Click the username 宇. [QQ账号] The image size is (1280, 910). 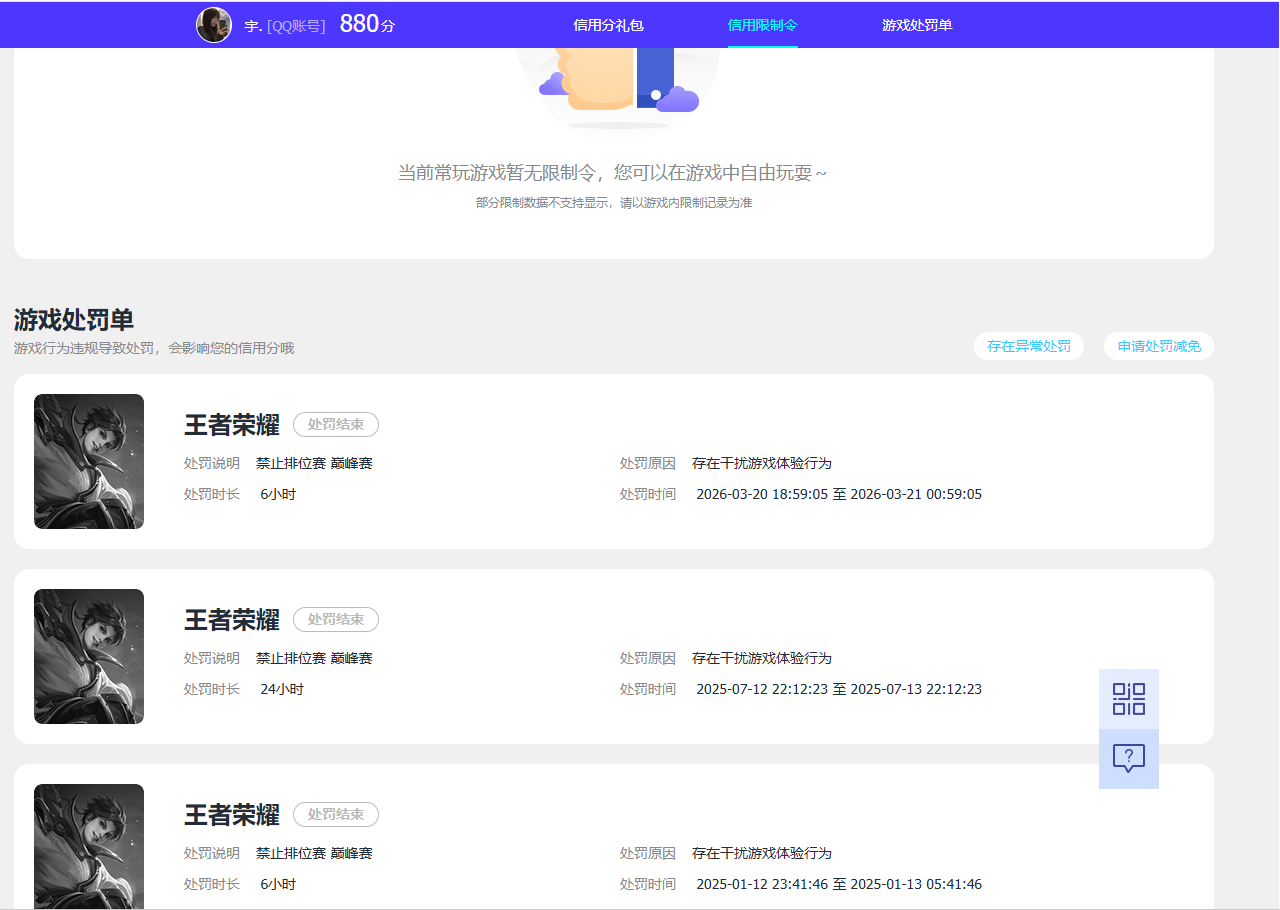[285, 26]
